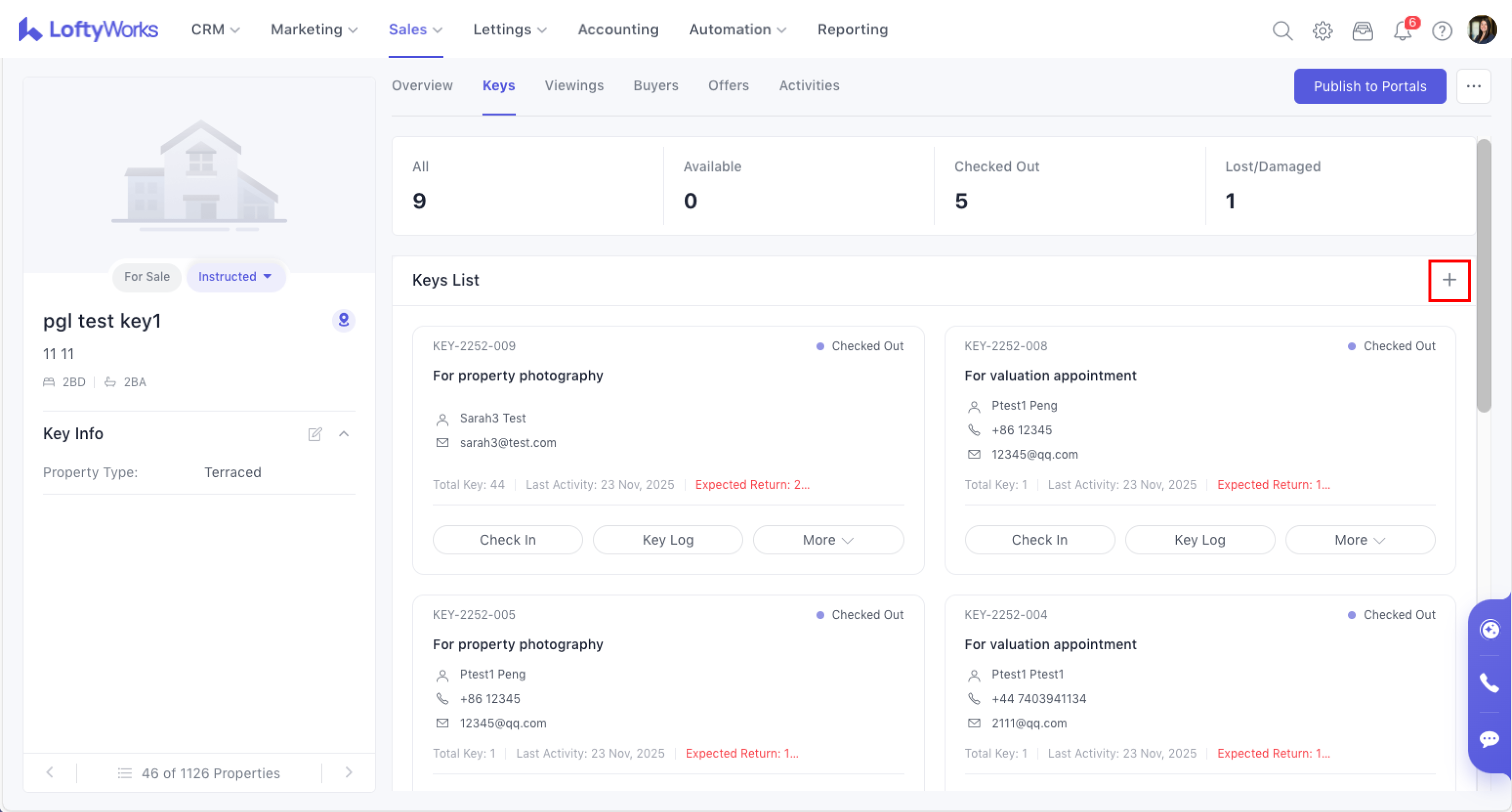Open the help question mark icon
1512x812 pixels.
(x=1442, y=30)
